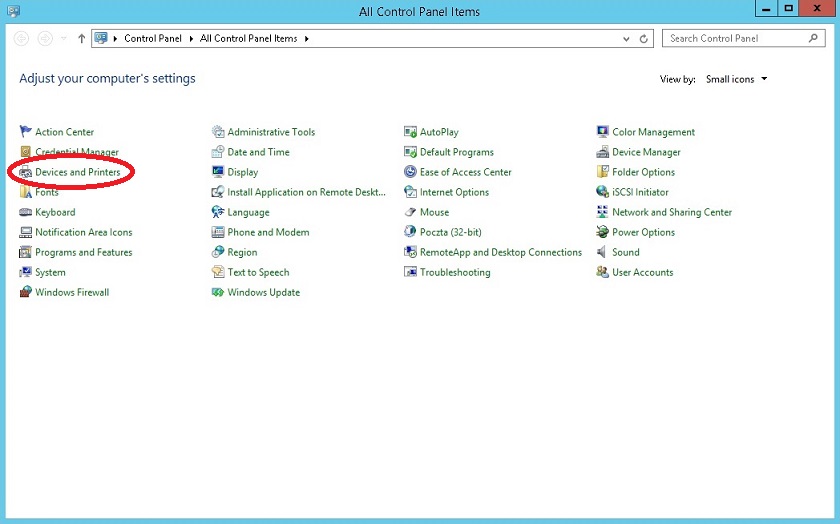
Task: Click the Troubleshooting icon
Action: coord(410,272)
